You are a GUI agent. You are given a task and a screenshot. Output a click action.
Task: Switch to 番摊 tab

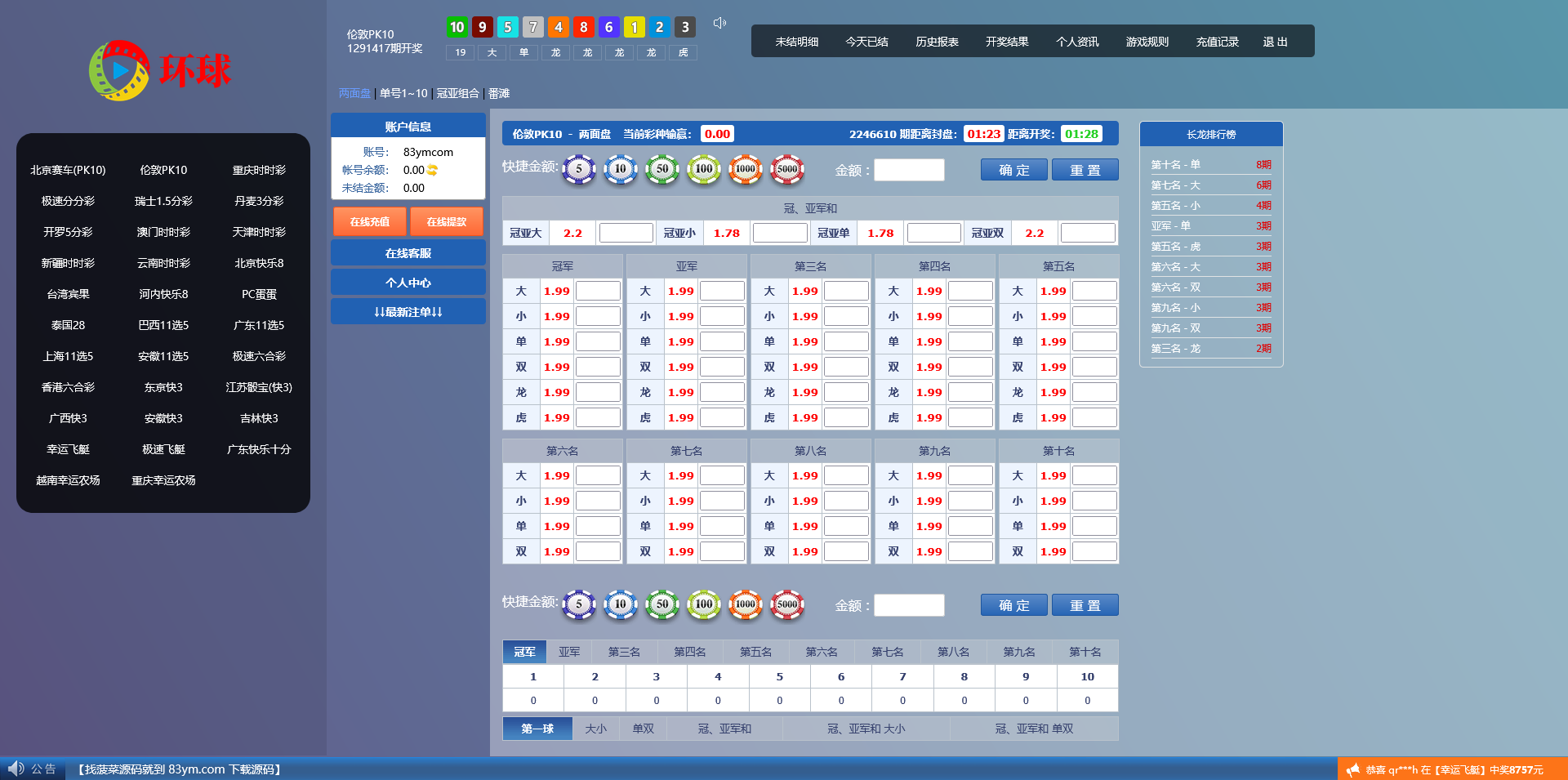(499, 93)
